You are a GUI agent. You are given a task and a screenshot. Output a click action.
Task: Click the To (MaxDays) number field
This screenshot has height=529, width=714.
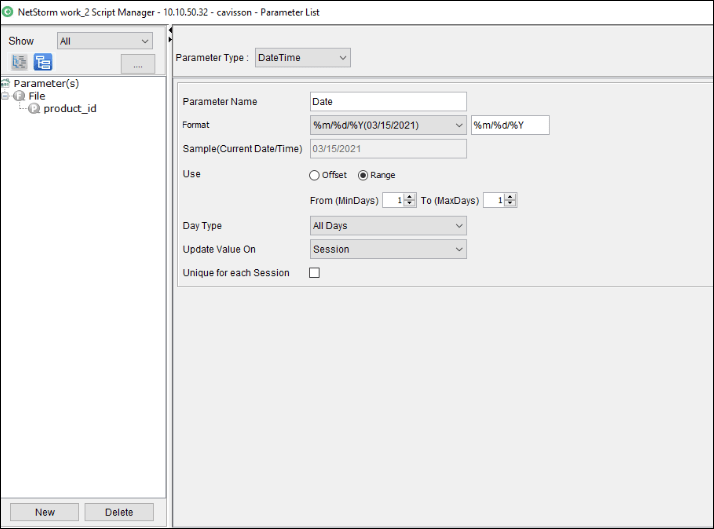click(495, 200)
